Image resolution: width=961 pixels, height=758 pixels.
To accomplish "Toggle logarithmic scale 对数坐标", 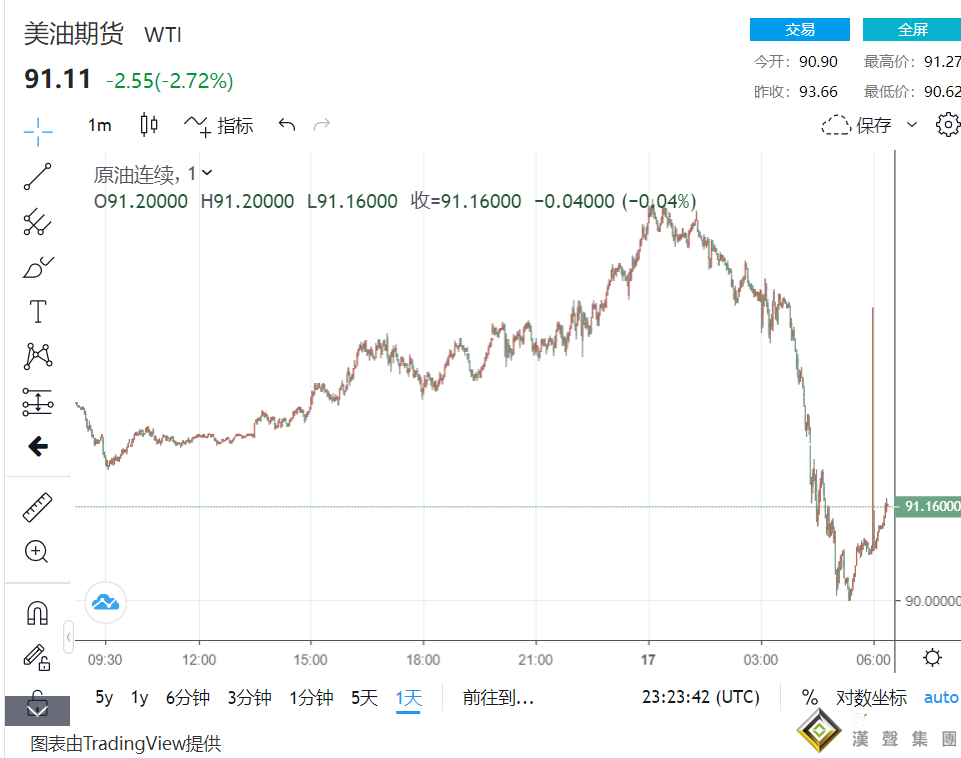I will point(871,698).
